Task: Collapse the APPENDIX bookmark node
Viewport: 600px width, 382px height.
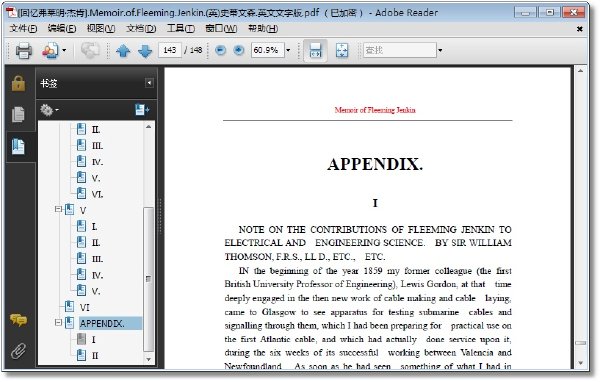Action: [58, 323]
